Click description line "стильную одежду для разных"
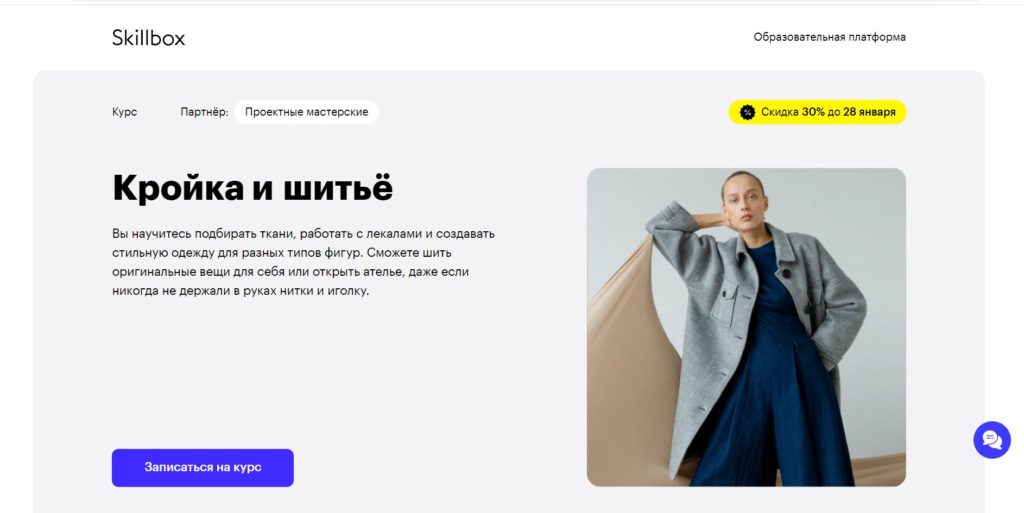1024x513 pixels. coord(281,253)
